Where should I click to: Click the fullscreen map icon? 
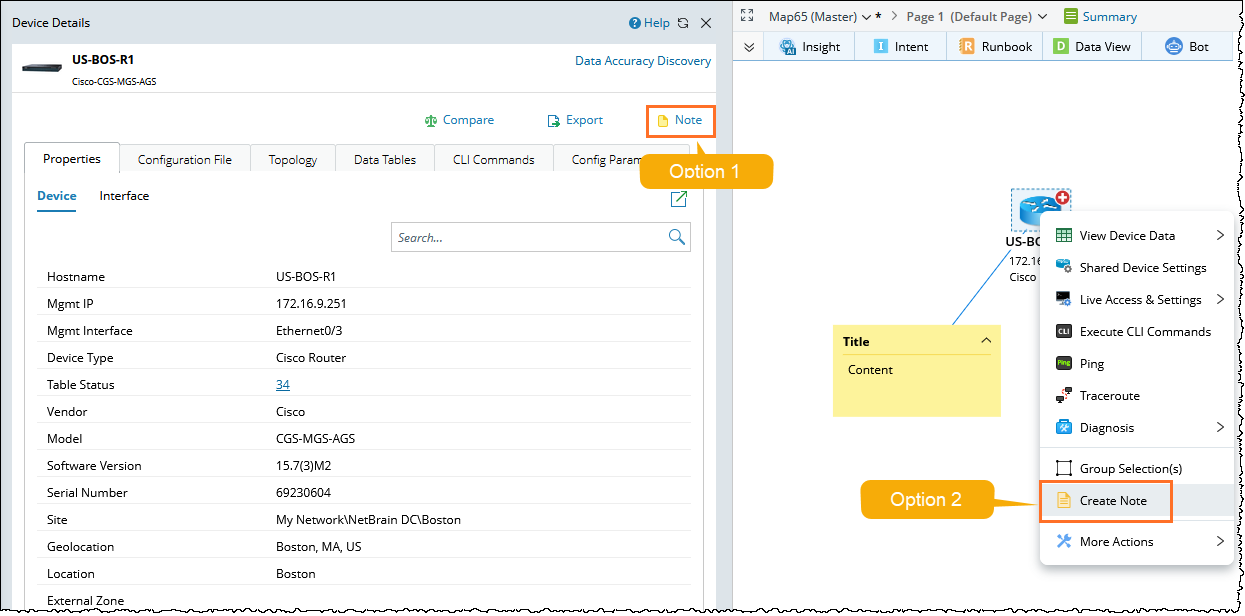[x=747, y=16]
